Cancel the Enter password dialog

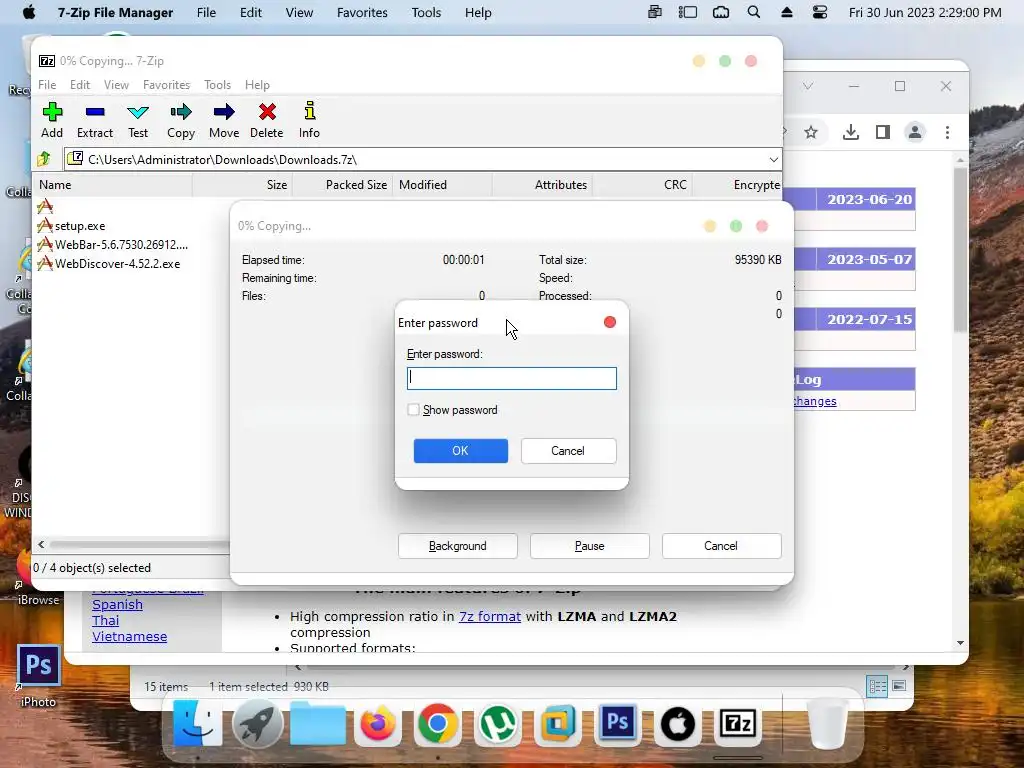click(568, 451)
